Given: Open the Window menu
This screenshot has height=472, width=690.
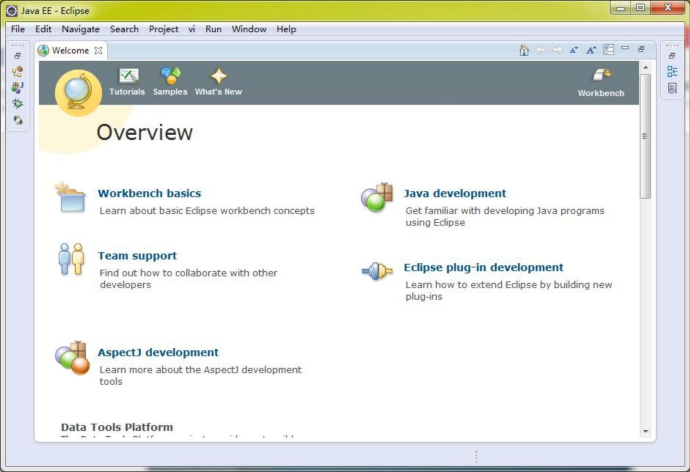Looking at the screenshot, I should 249,29.
